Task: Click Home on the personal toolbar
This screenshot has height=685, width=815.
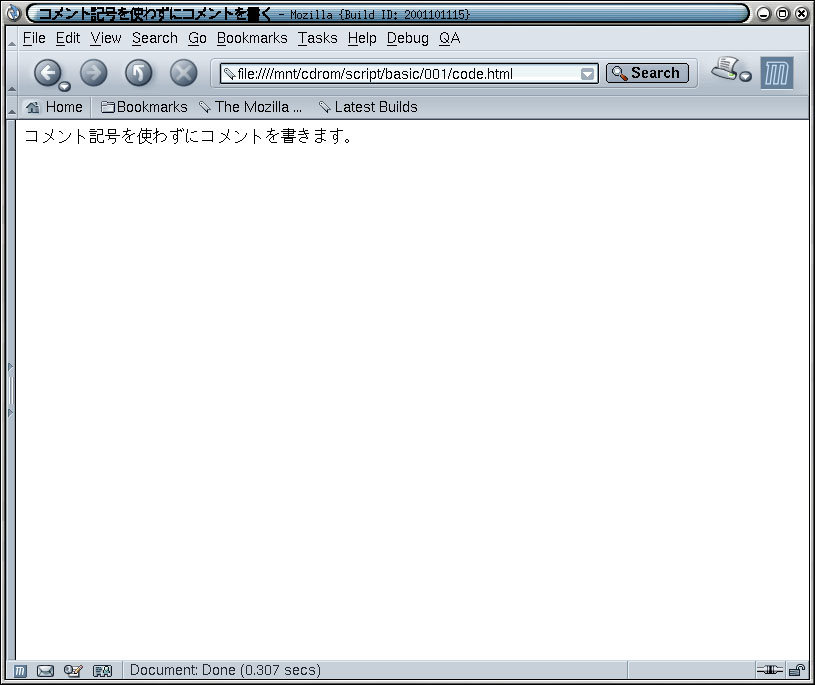Action: click(55, 107)
